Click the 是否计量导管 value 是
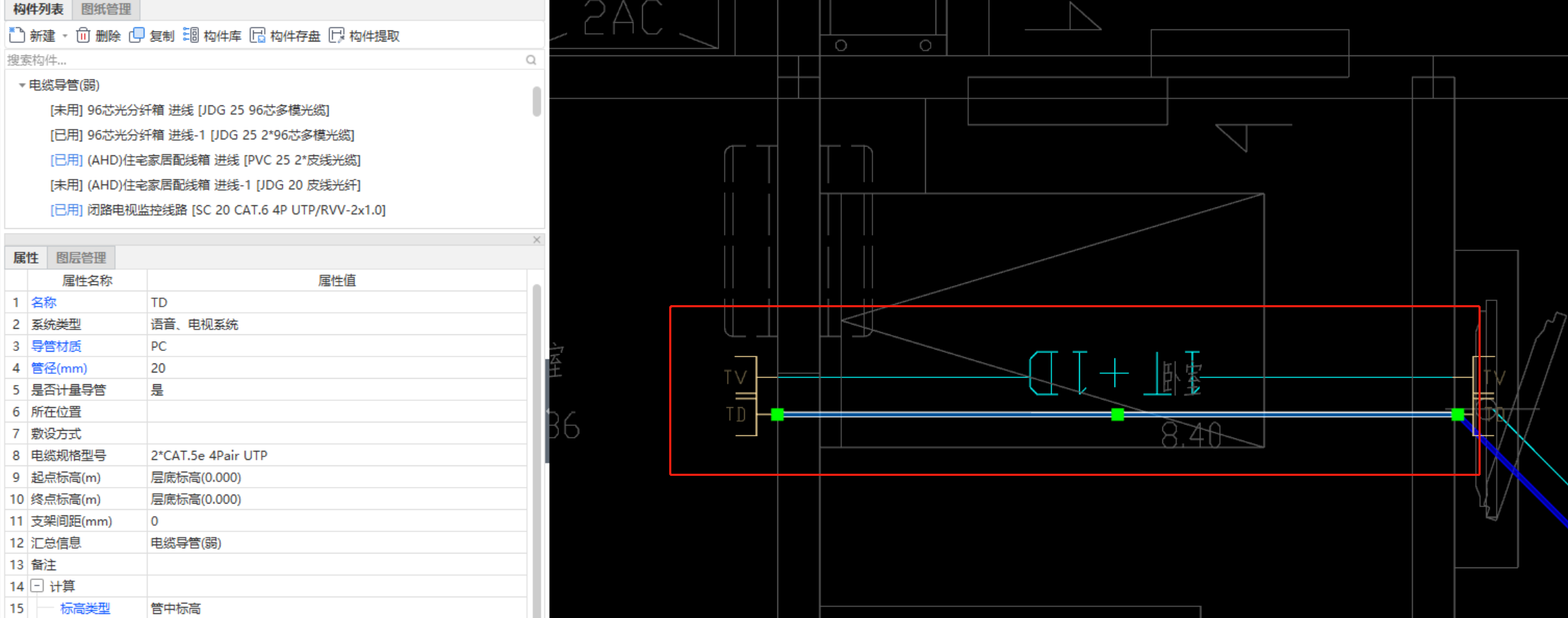This screenshot has height=618, width=1568. click(337, 390)
